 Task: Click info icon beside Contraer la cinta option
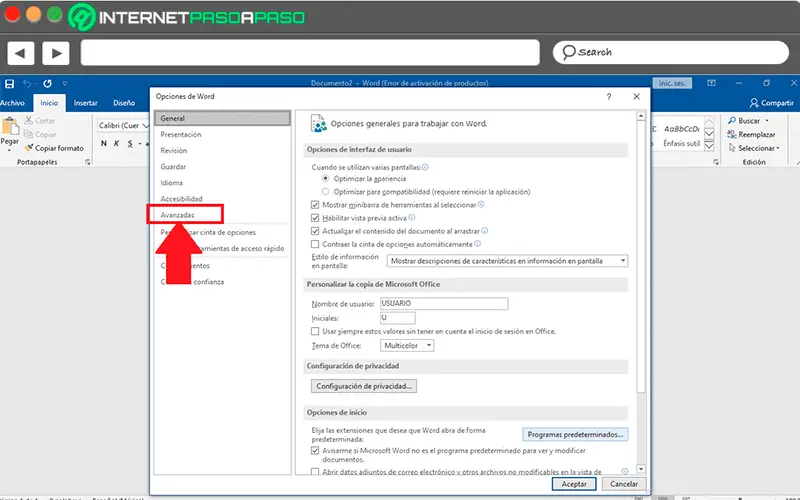[x=478, y=244]
